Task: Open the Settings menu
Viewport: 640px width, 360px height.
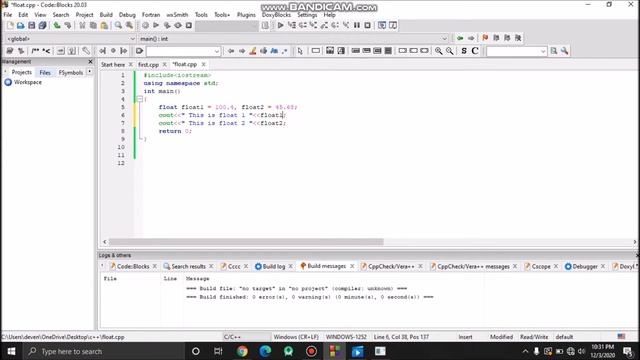Action: pos(307,15)
